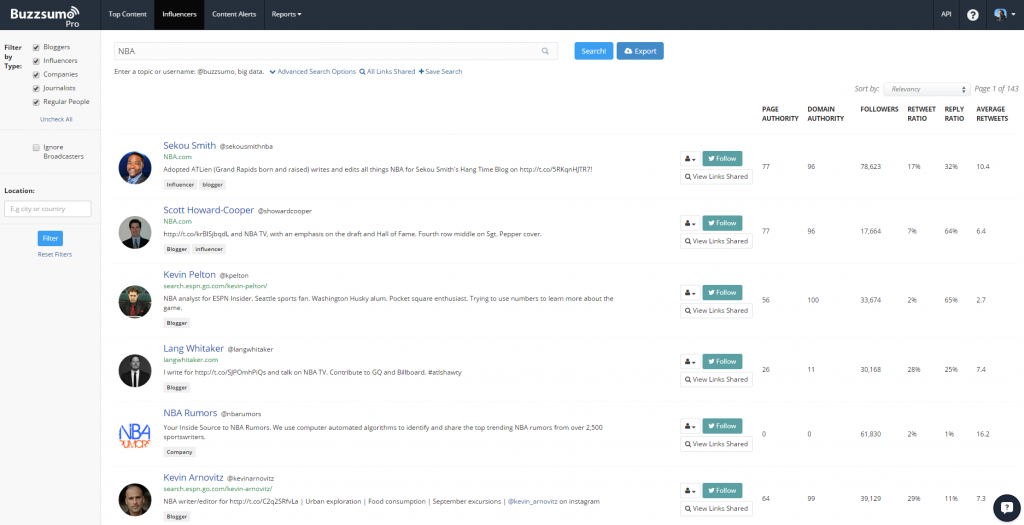Screen dimensions: 1024x525
Task: Toggle the Journalists filter checkbox
Action: pyautogui.click(x=36, y=88)
